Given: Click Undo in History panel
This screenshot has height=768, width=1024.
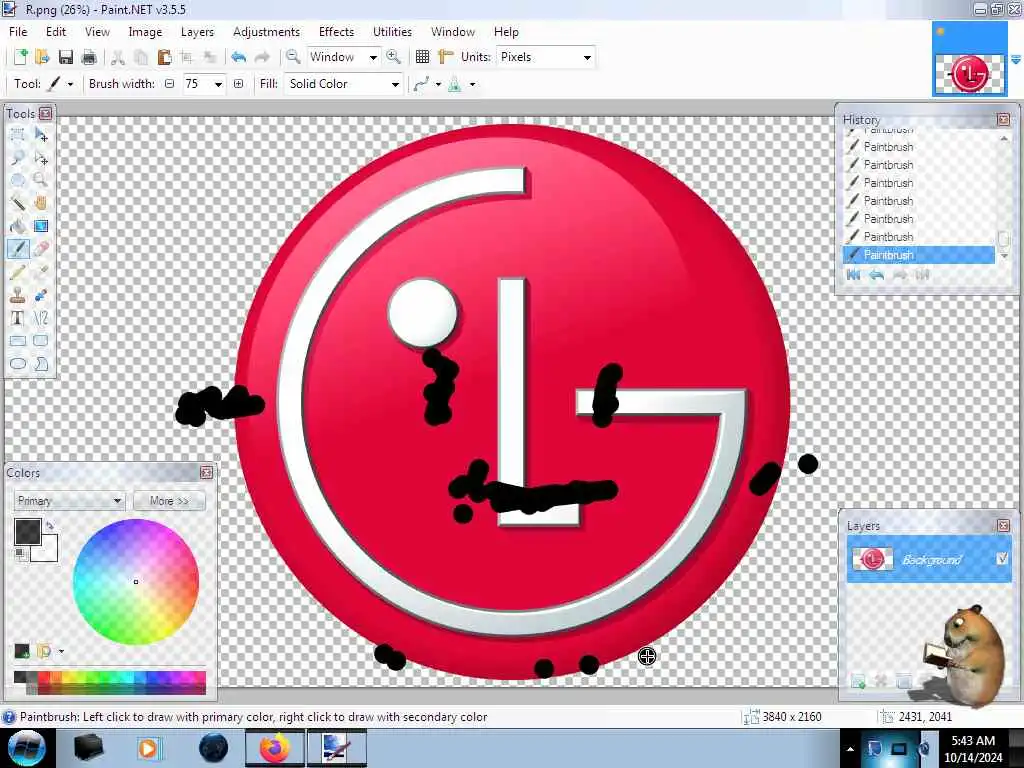Looking at the screenshot, I should (x=876, y=275).
